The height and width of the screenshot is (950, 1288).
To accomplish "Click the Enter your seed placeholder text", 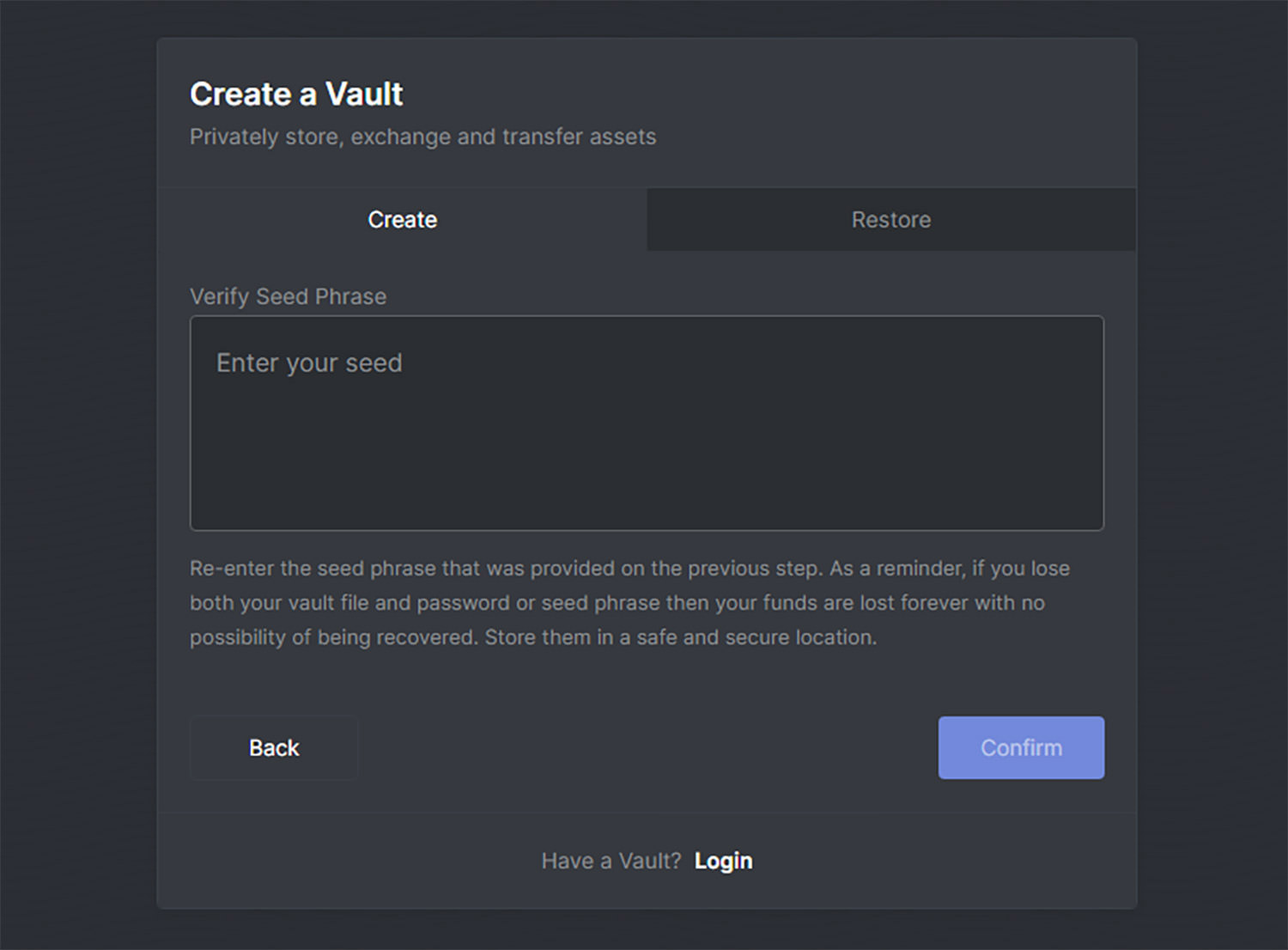I will (x=309, y=363).
